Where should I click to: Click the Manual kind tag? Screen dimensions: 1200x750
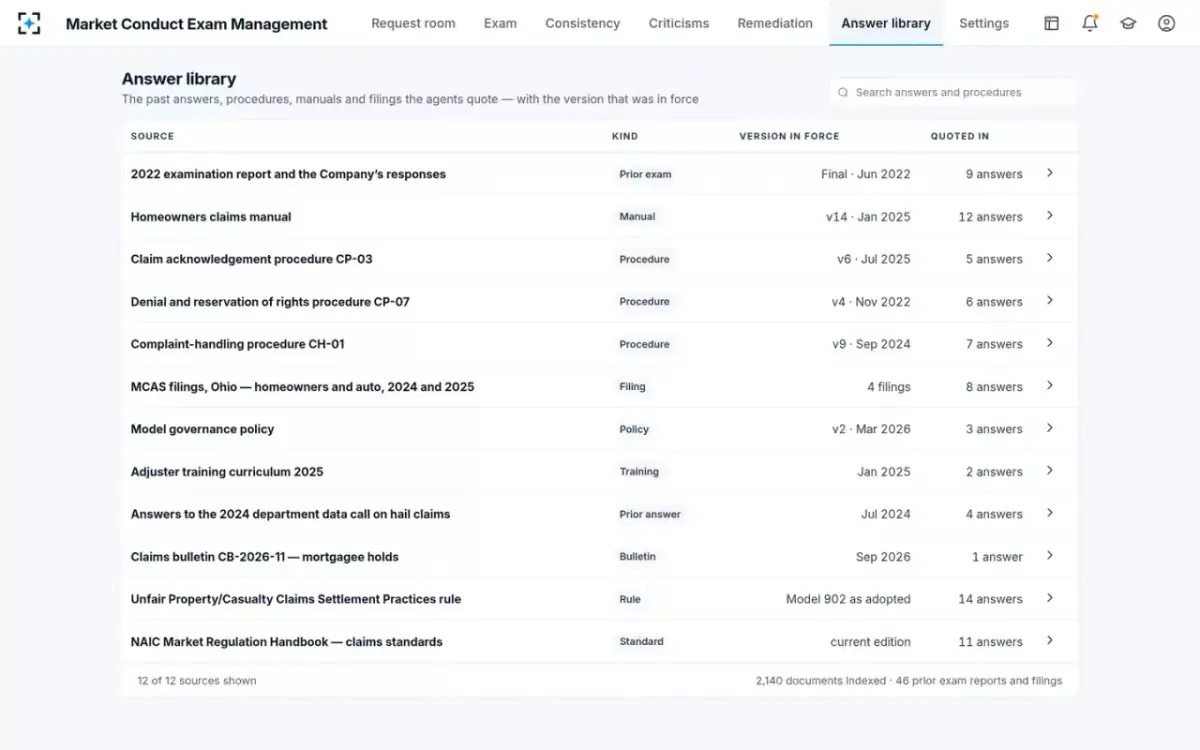pos(637,217)
